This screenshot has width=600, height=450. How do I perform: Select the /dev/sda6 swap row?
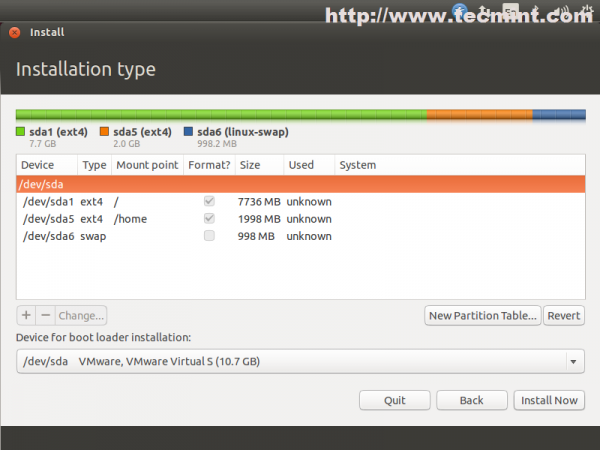(x=300, y=236)
